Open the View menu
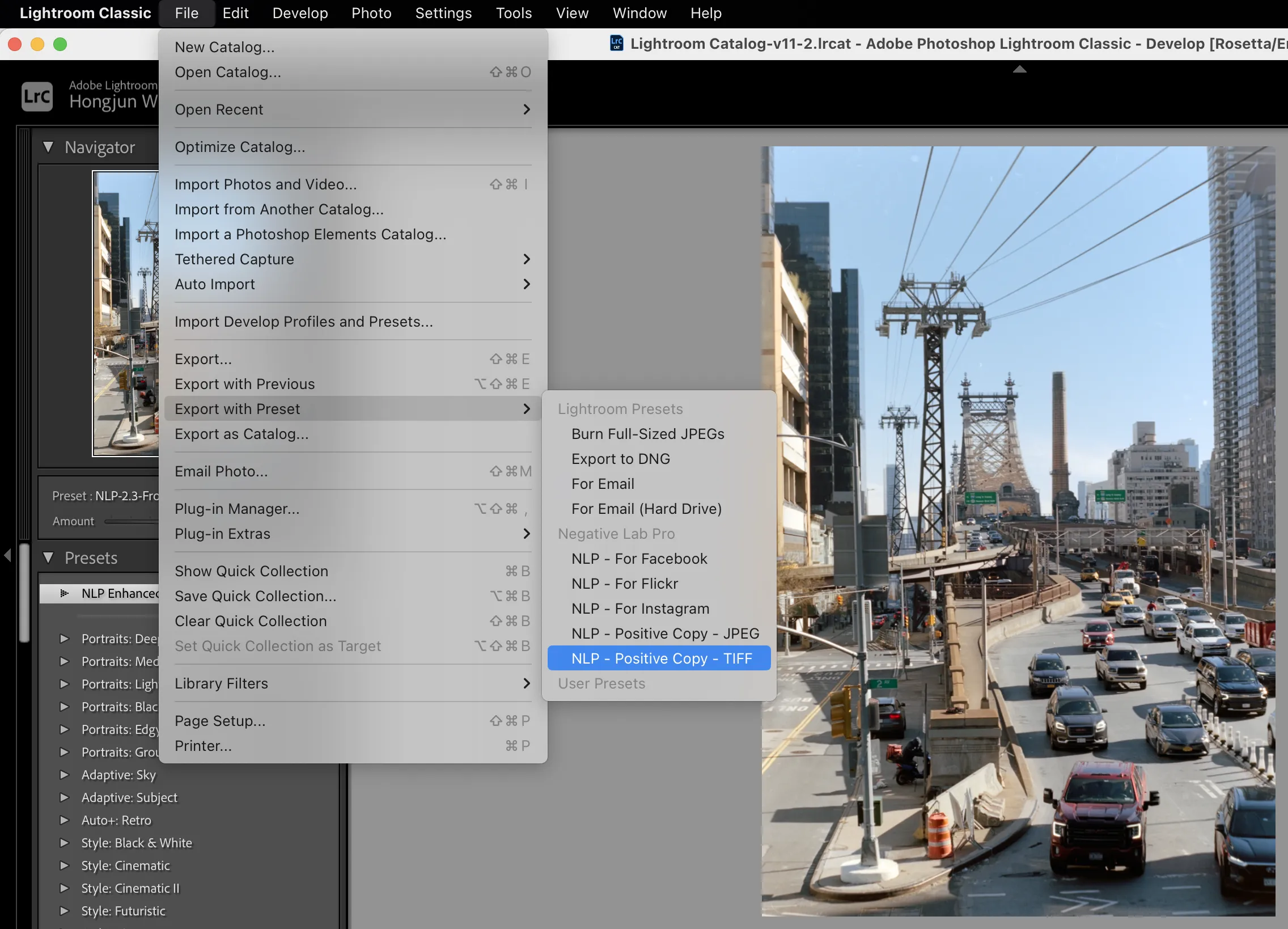This screenshot has width=1288, height=929. click(572, 13)
